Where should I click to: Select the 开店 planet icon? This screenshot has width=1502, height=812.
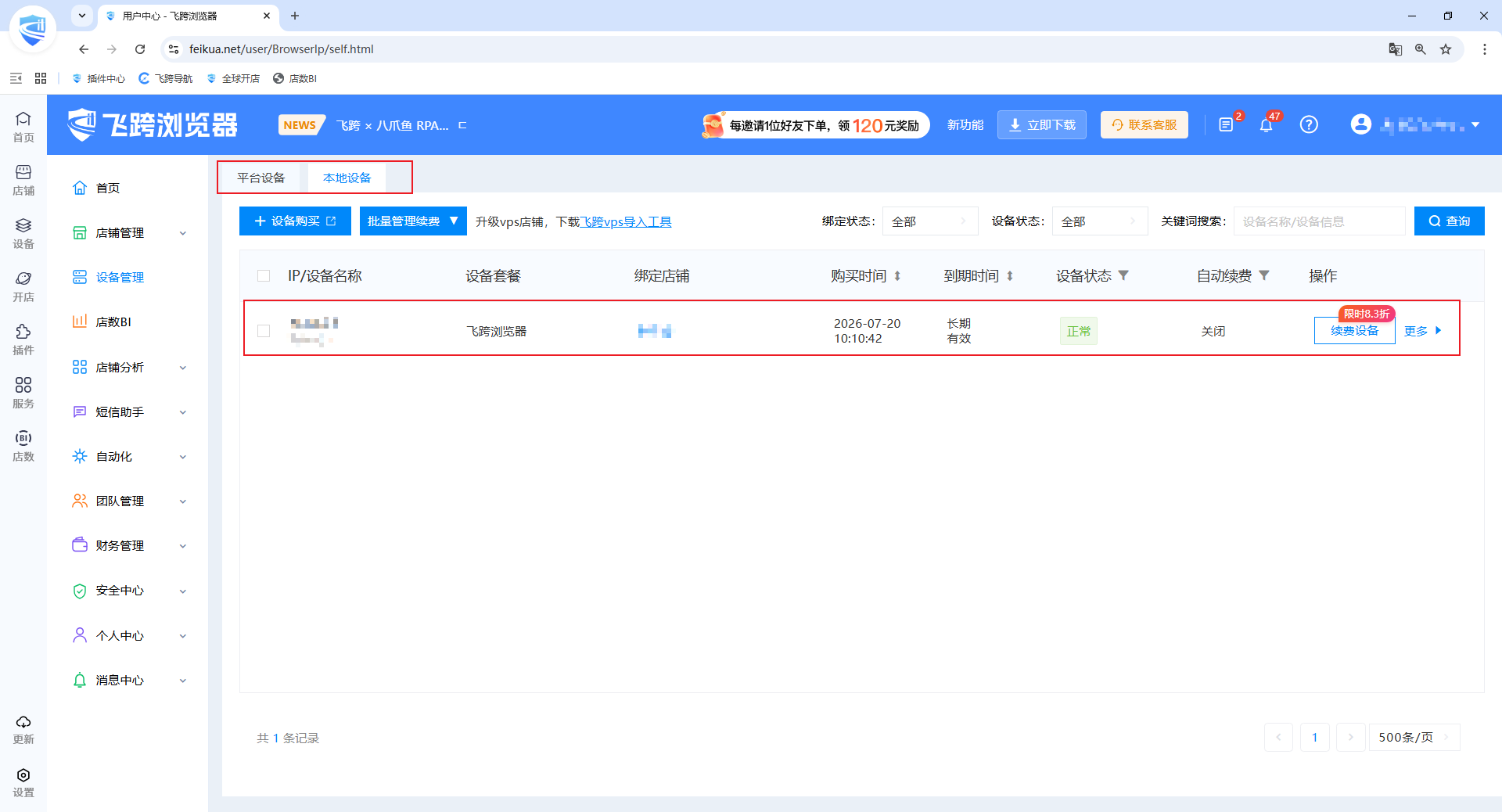coord(23,286)
